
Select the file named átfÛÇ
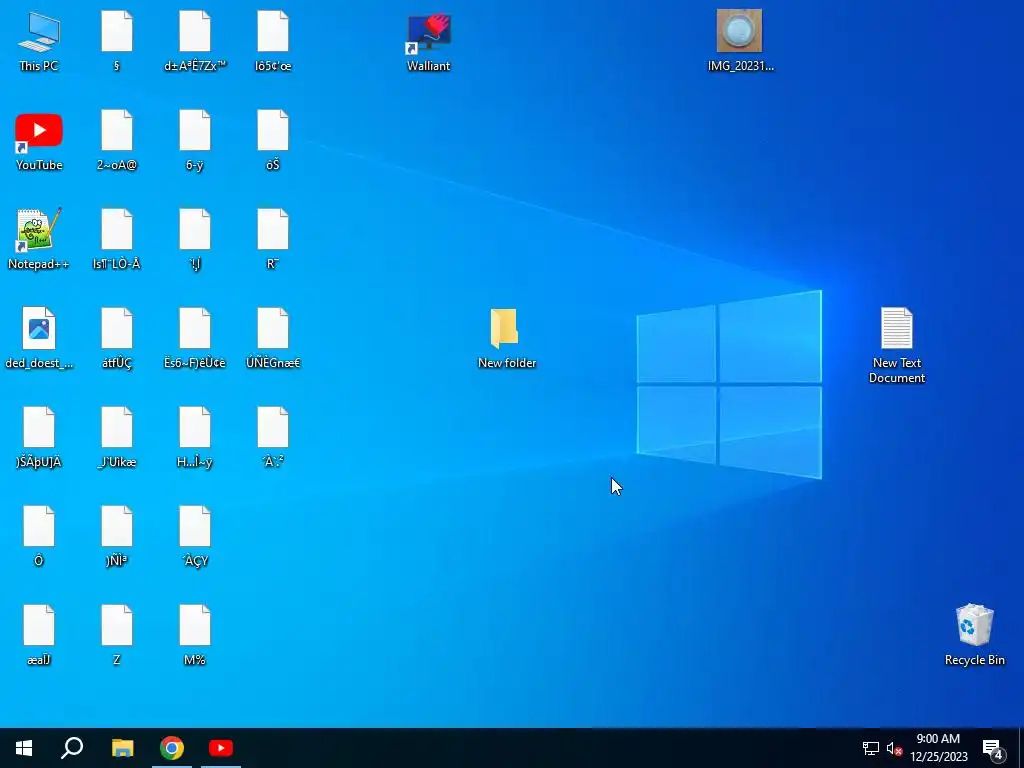pyautogui.click(x=116, y=338)
